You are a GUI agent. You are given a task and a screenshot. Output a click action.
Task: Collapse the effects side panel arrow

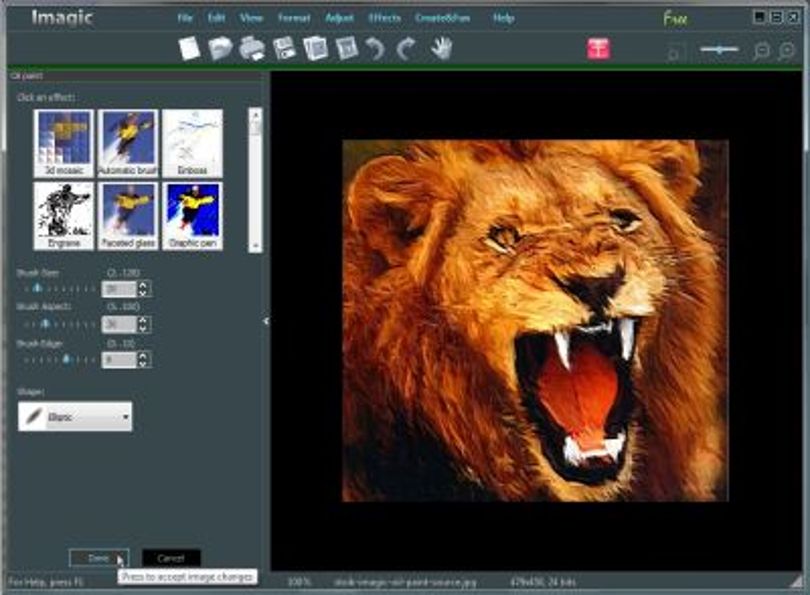tap(266, 321)
